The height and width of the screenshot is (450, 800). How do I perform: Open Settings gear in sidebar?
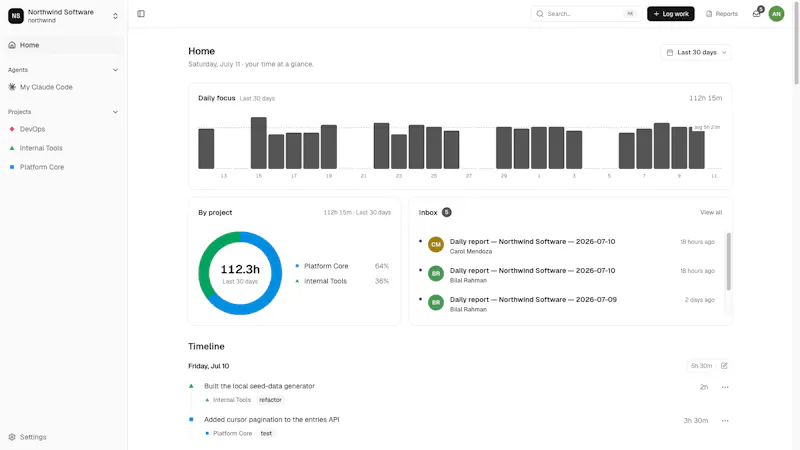pyautogui.click(x=28, y=437)
